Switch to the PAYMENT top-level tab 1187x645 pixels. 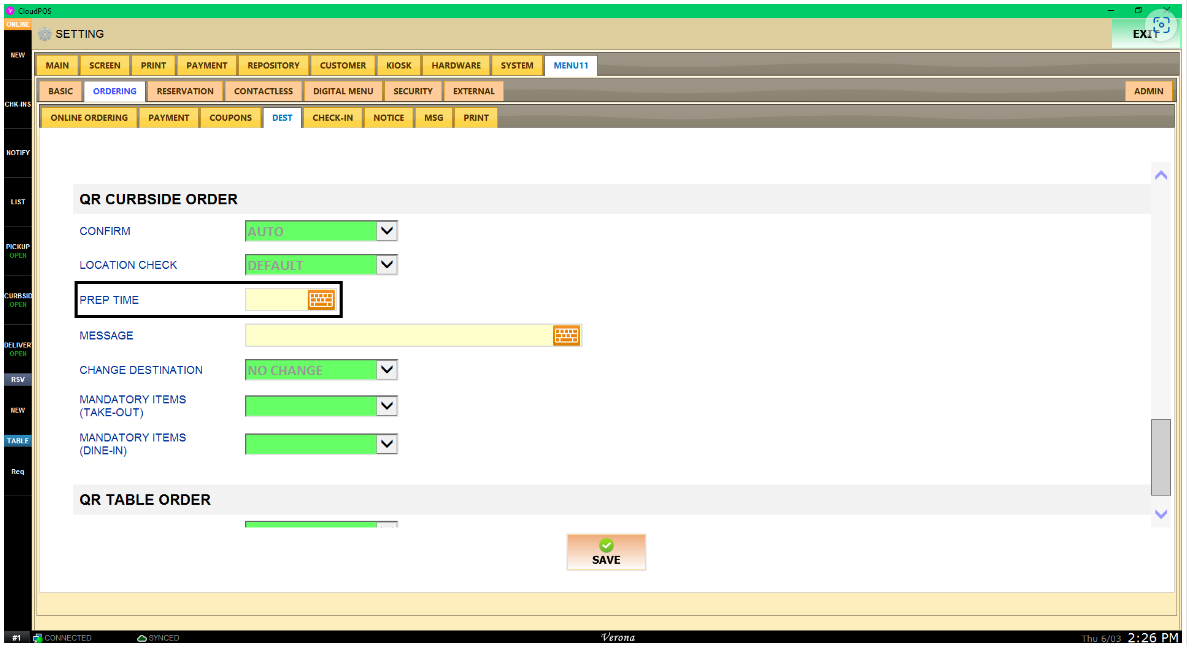click(207, 66)
